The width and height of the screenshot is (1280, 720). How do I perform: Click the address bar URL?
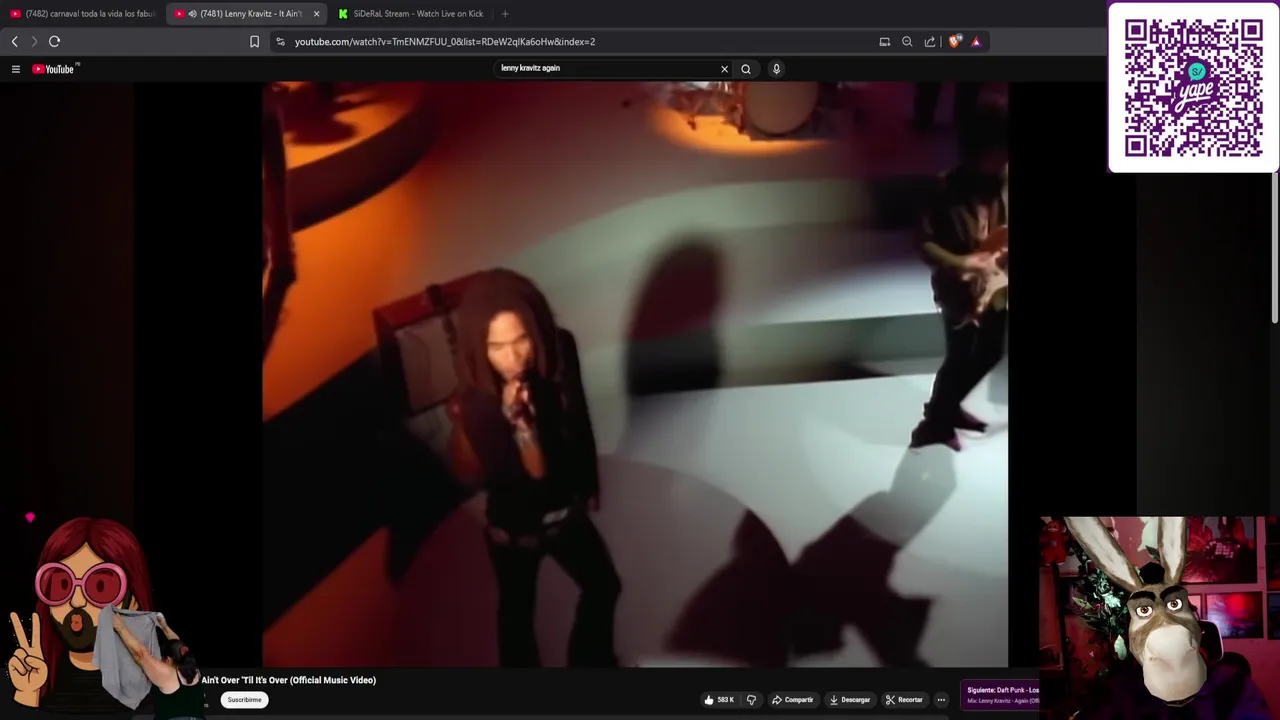(445, 42)
